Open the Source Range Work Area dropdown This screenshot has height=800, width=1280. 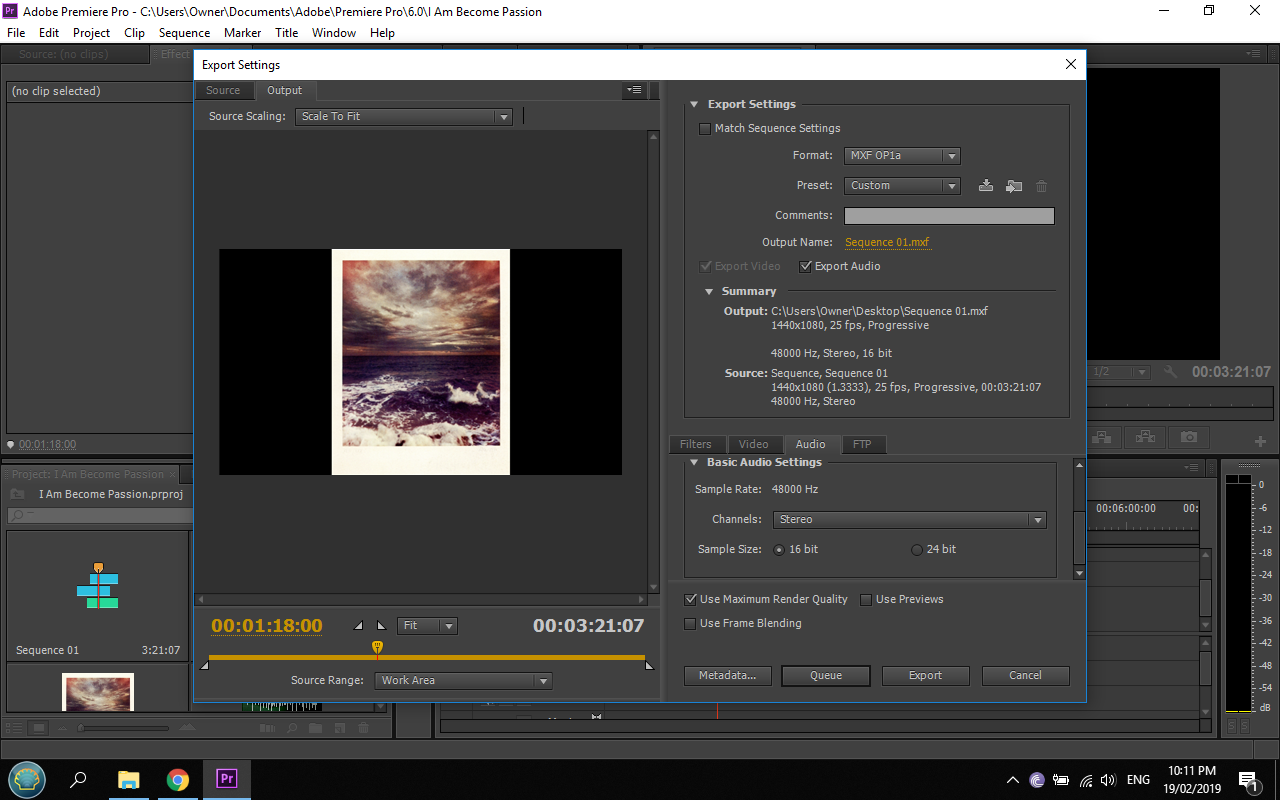click(464, 681)
